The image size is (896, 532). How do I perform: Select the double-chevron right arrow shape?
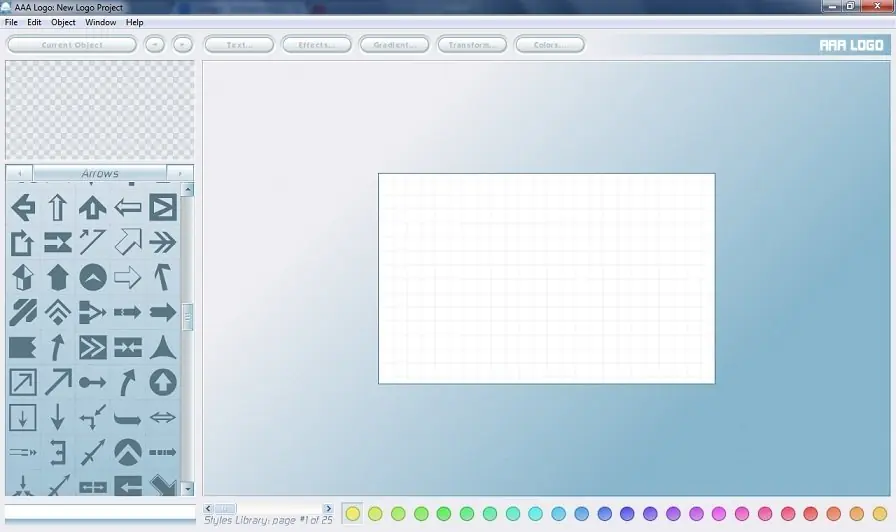pos(163,243)
